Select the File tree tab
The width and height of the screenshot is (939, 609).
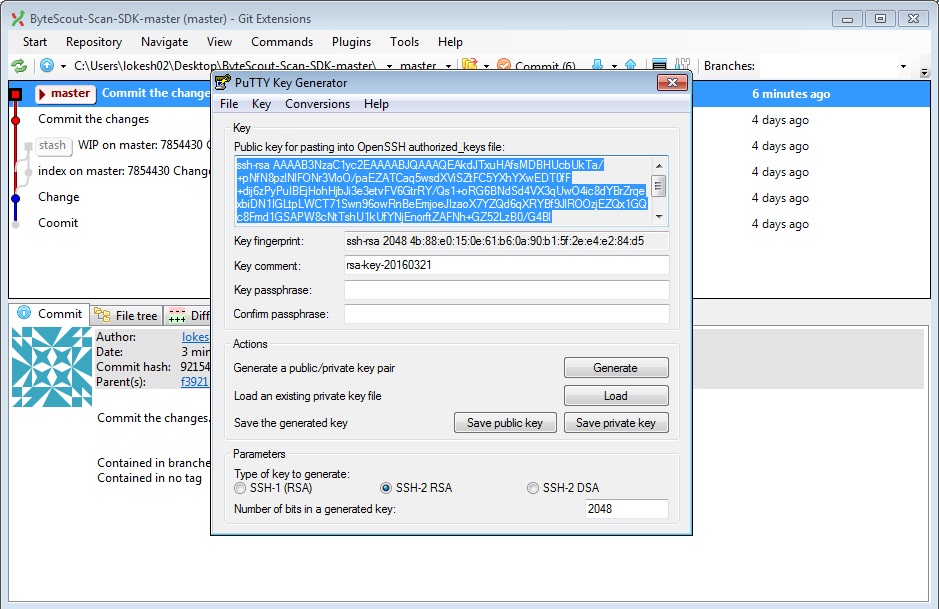click(x=127, y=316)
